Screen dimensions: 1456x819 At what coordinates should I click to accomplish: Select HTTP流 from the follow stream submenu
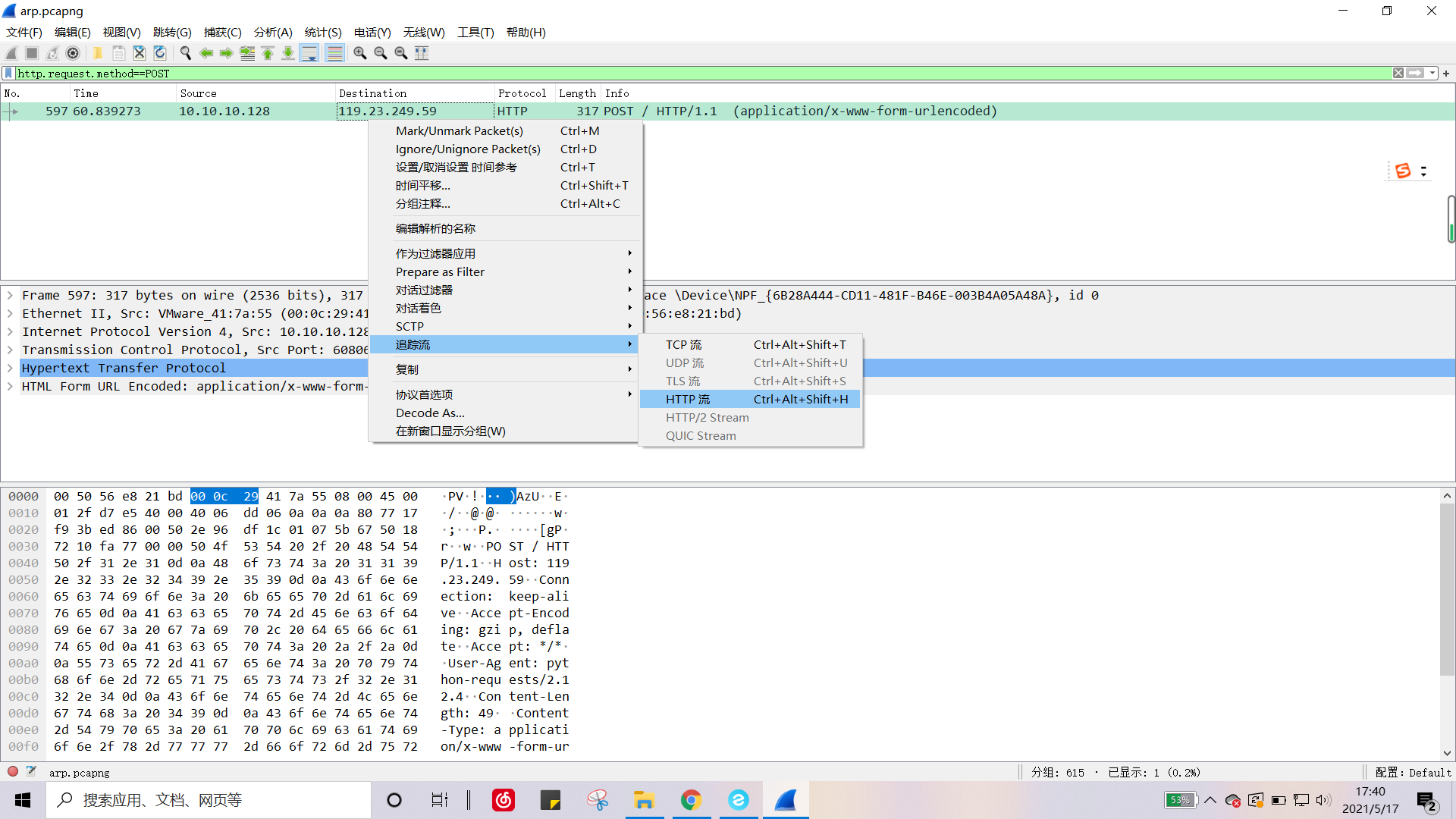(x=689, y=399)
